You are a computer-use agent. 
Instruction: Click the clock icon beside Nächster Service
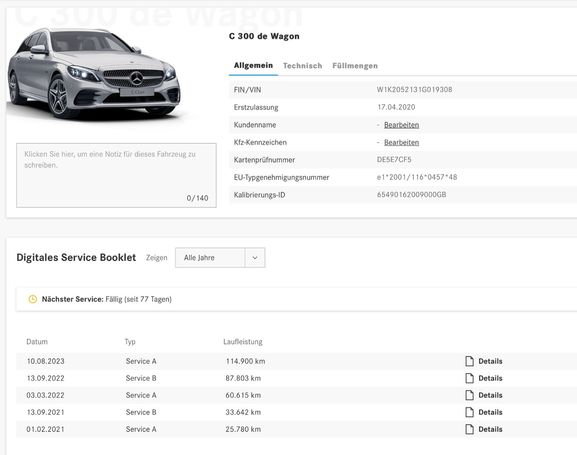tap(33, 299)
